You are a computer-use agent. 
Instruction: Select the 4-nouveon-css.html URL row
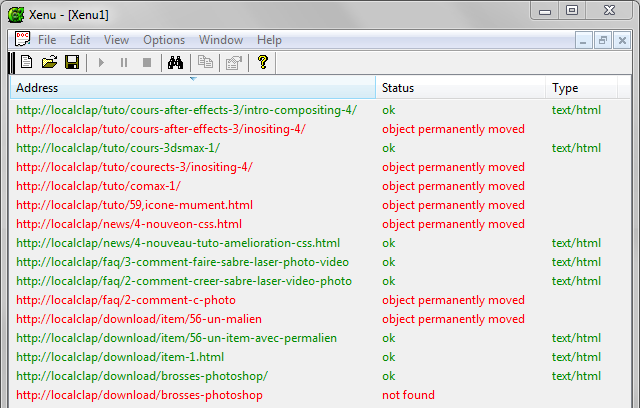pyautogui.click(x=129, y=224)
